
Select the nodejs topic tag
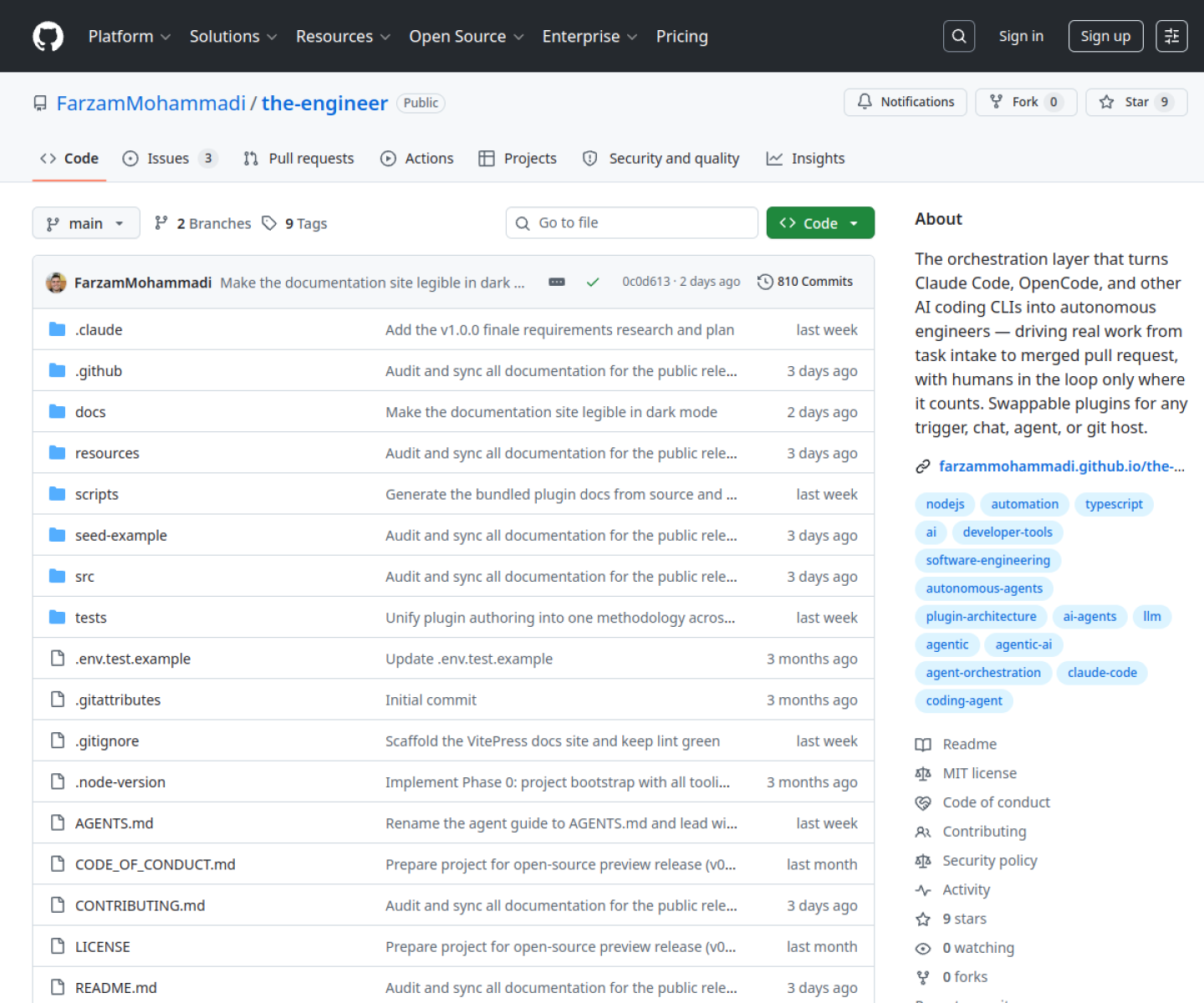coord(945,504)
